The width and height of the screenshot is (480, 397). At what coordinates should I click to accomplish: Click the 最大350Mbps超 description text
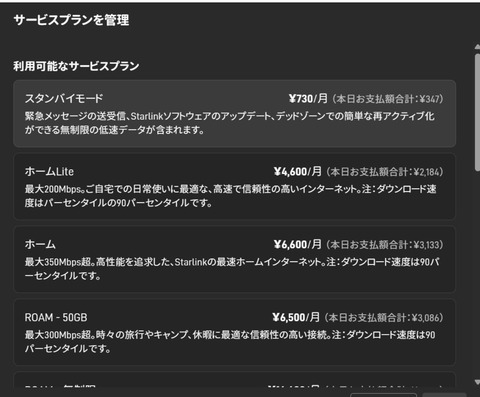pyautogui.click(x=232, y=269)
